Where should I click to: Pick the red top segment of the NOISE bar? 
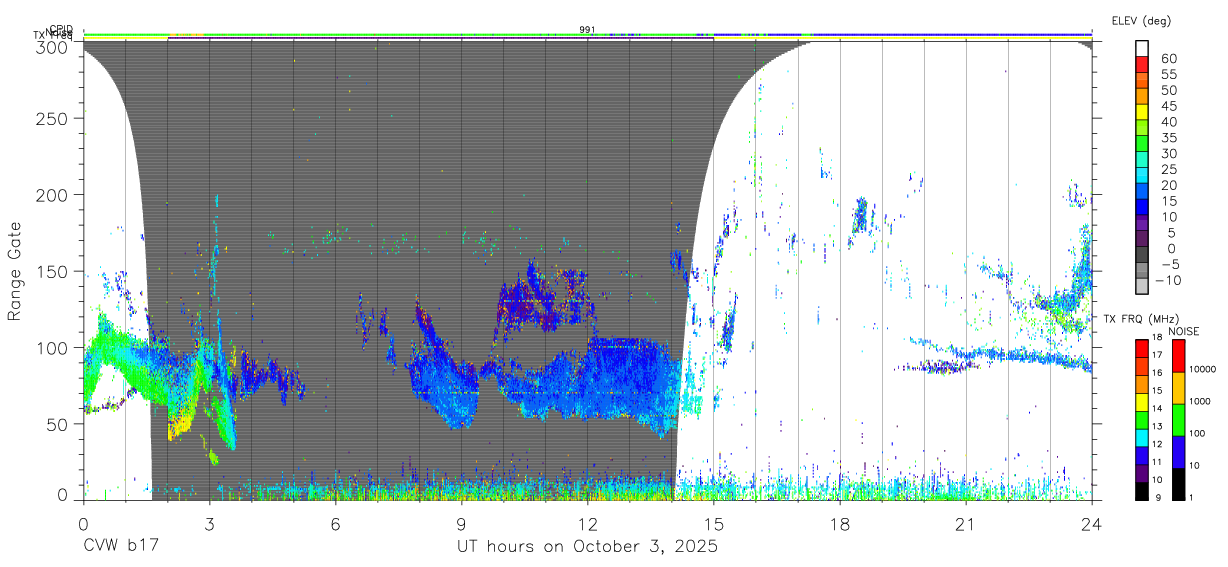point(1179,356)
